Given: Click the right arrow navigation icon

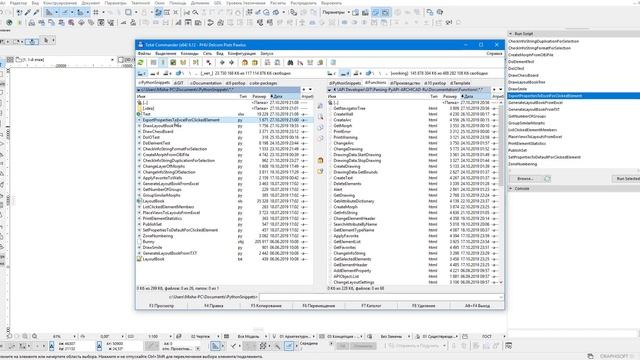Looking at the screenshot, I should click(x=231, y=62).
